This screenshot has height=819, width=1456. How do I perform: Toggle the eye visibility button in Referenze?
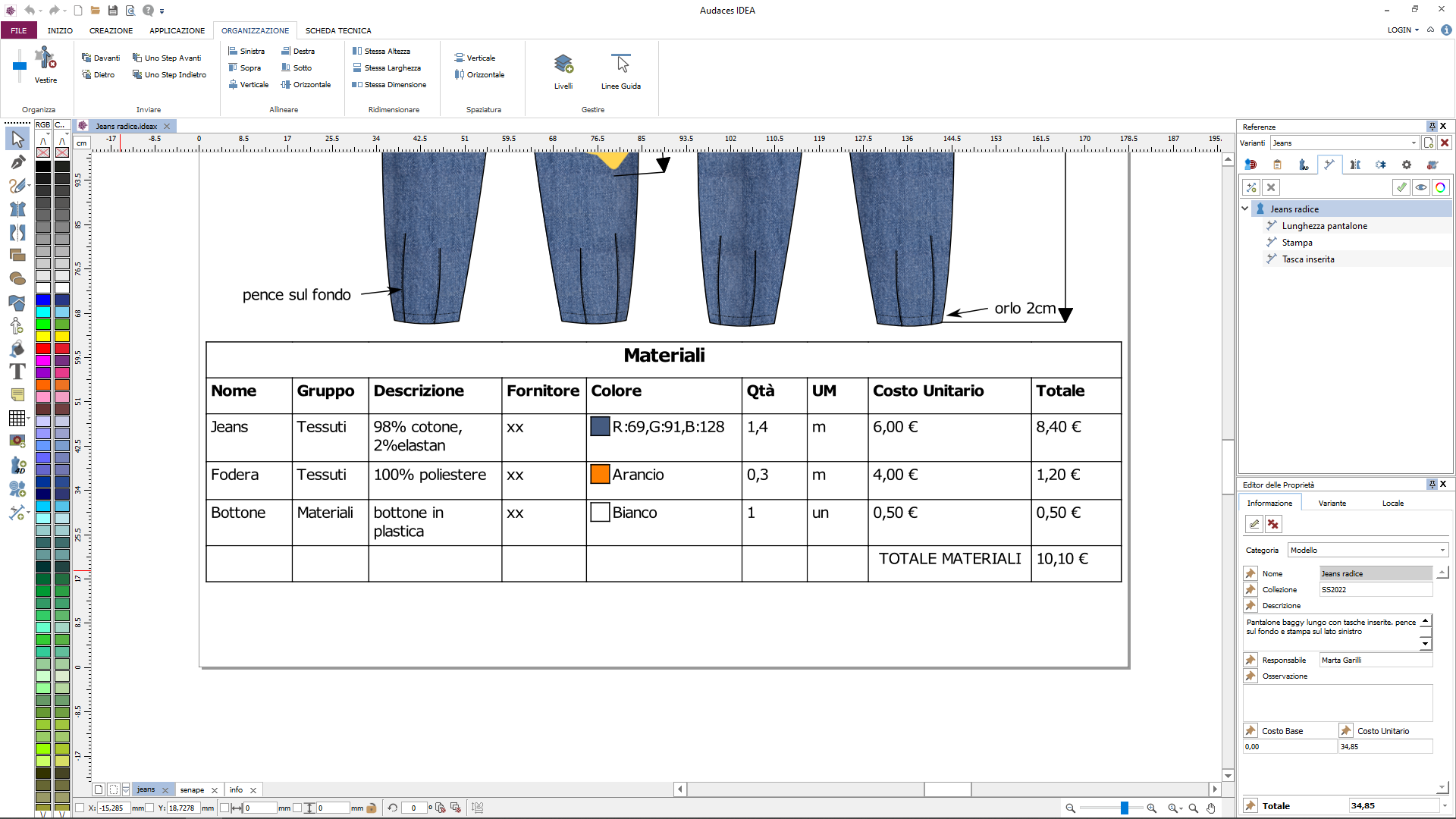1421,187
